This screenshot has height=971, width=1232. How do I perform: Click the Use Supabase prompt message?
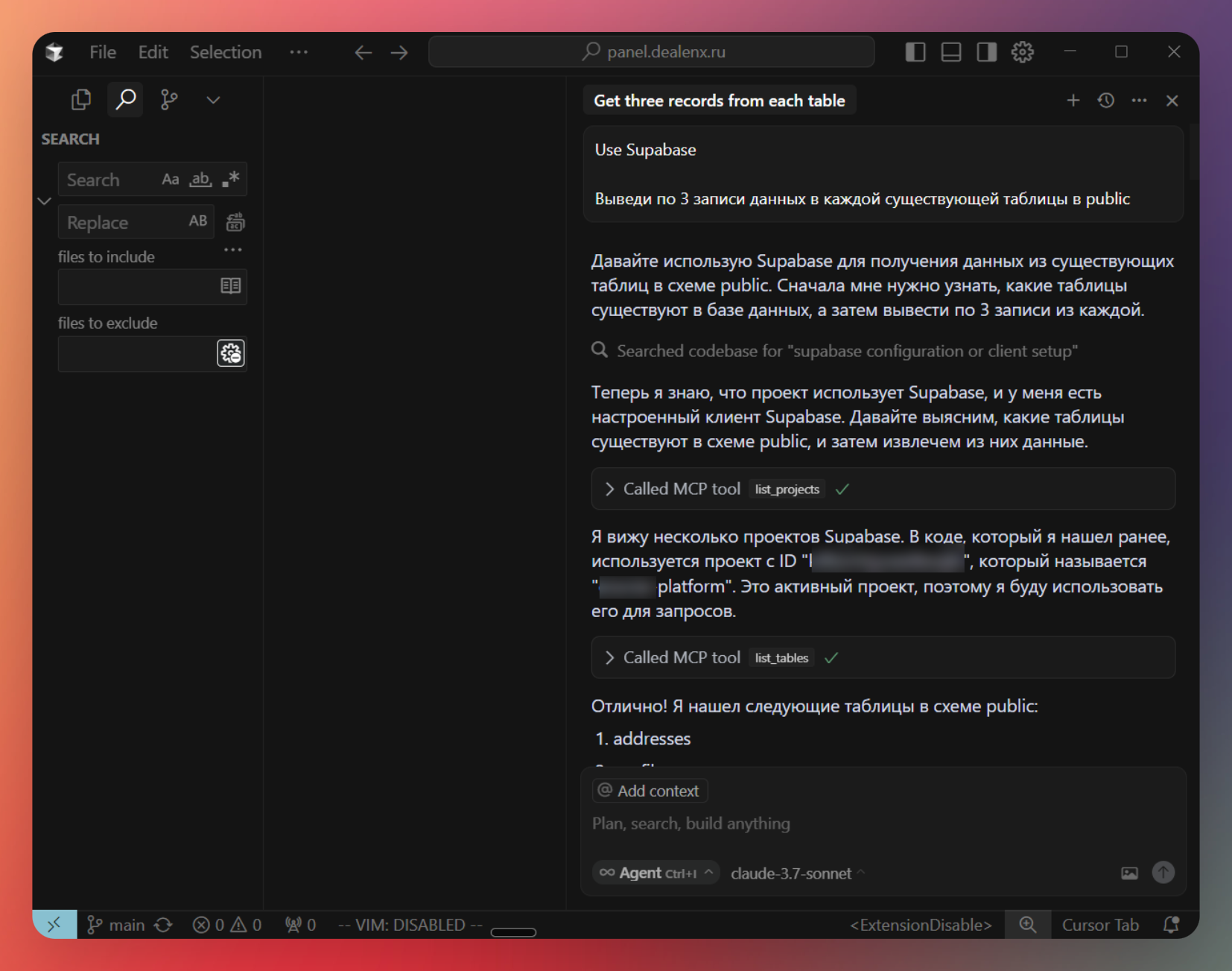tap(883, 174)
